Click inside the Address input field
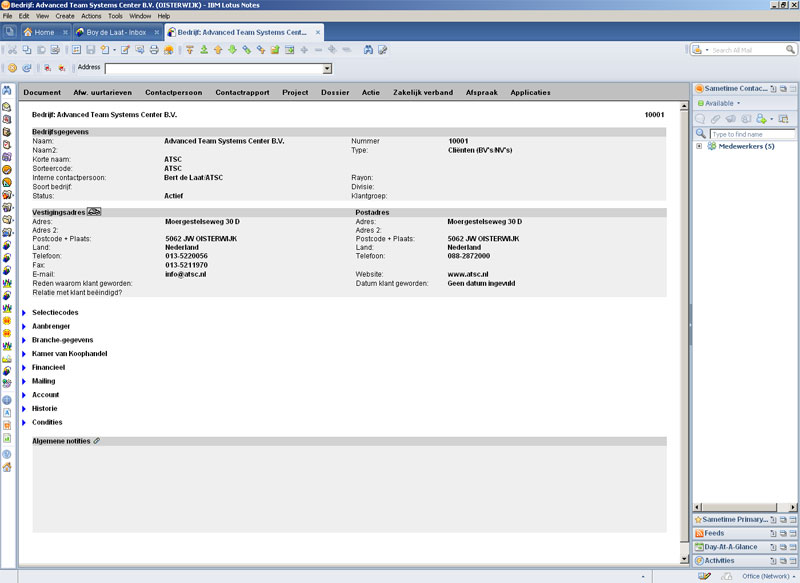The width and height of the screenshot is (800, 583). (214, 68)
